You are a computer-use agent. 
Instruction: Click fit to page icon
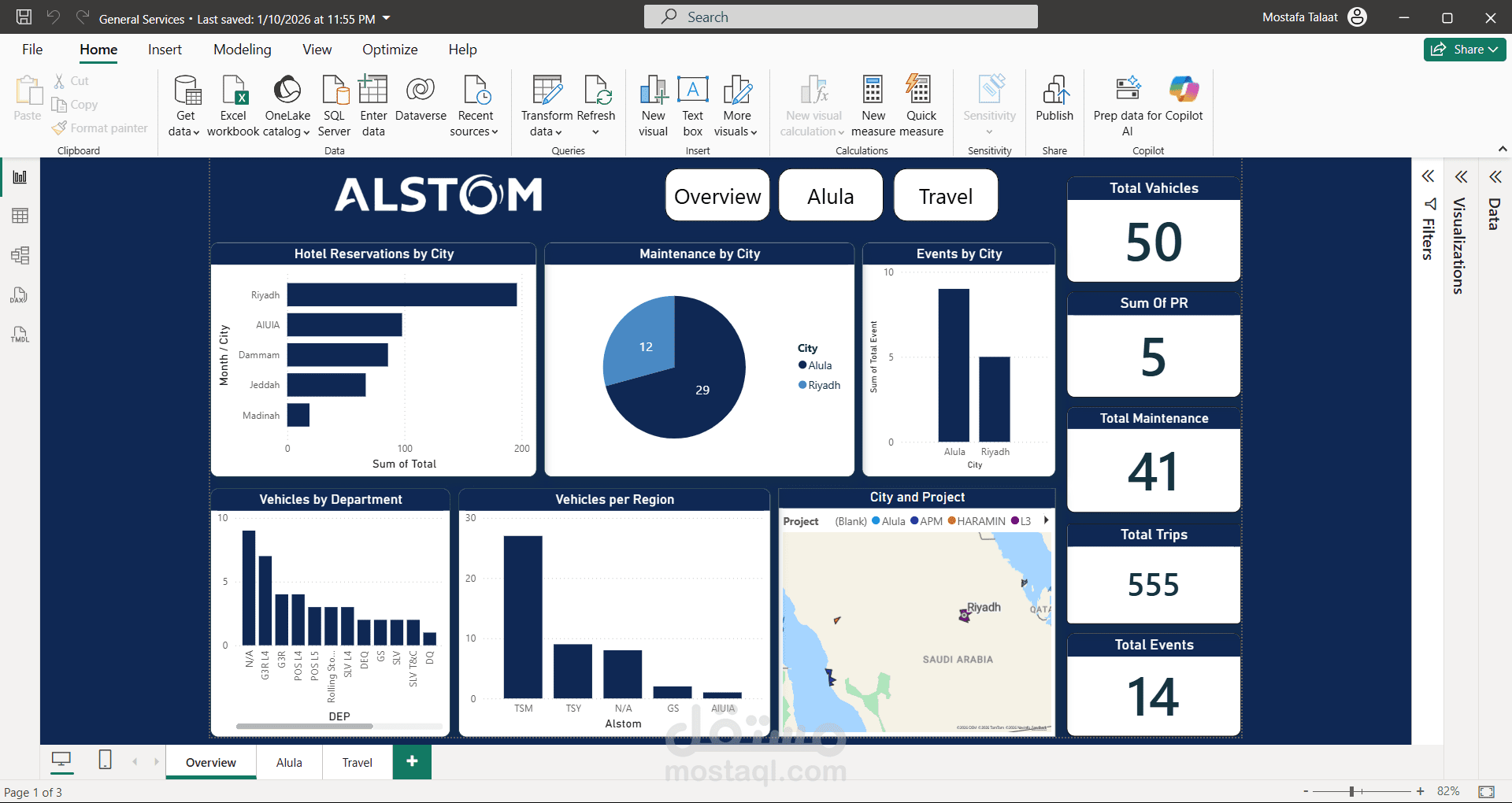(x=1487, y=791)
